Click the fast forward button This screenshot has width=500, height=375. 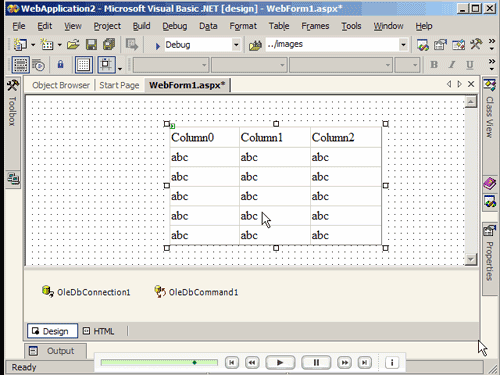[345, 362]
